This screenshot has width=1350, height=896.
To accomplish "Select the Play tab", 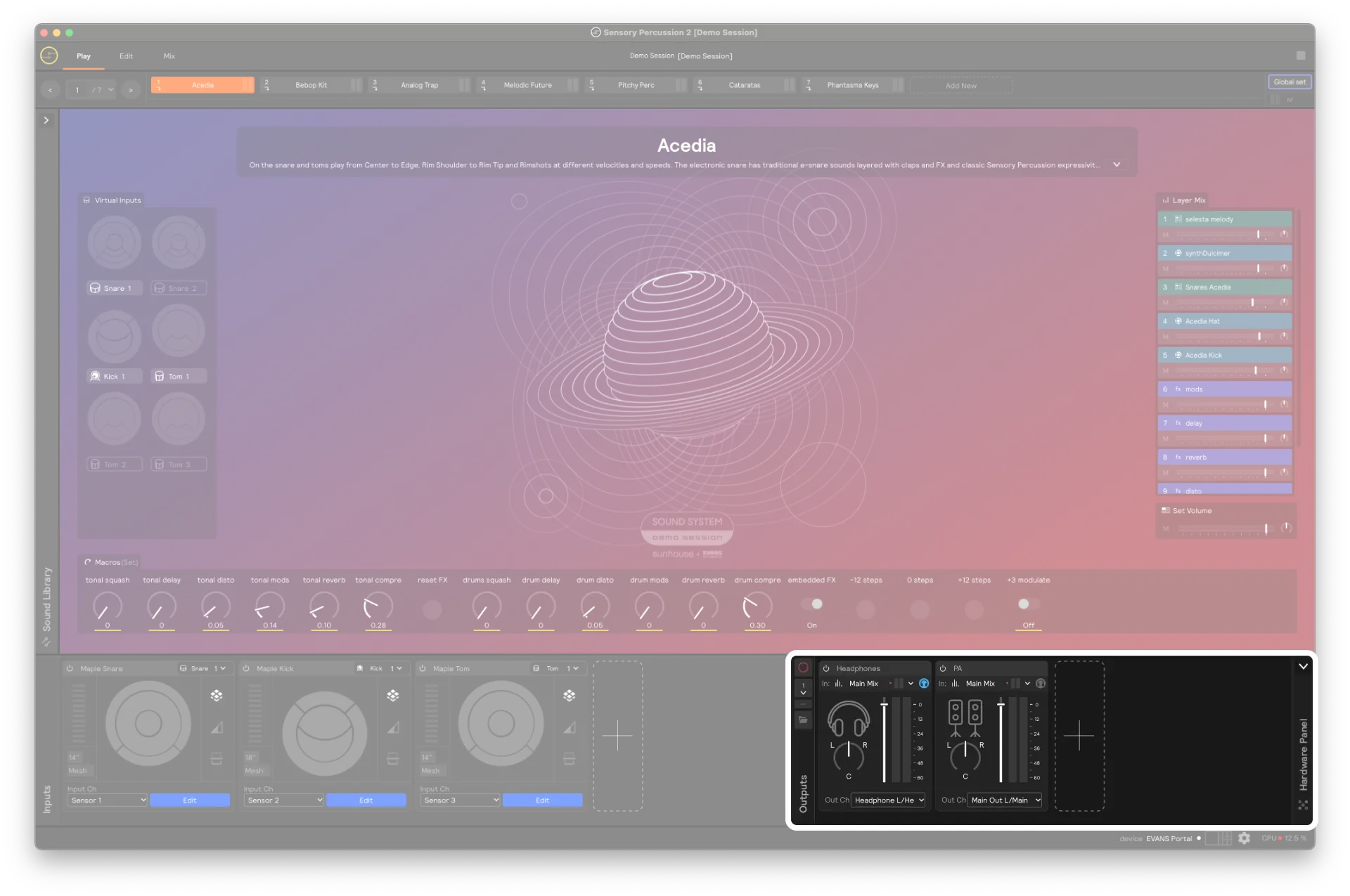I will click(84, 55).
